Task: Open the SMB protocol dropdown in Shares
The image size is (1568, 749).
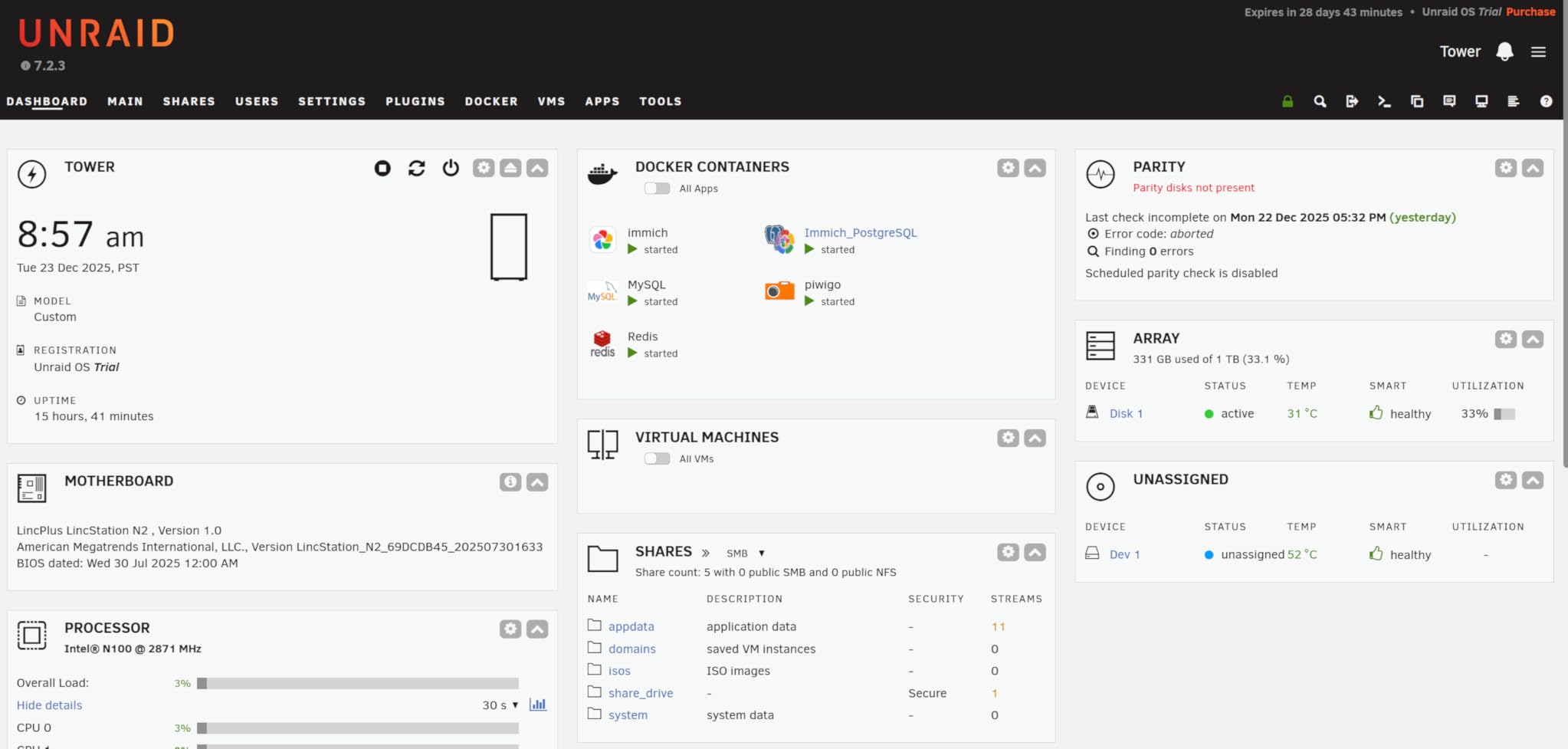Action: coord(745,553)
